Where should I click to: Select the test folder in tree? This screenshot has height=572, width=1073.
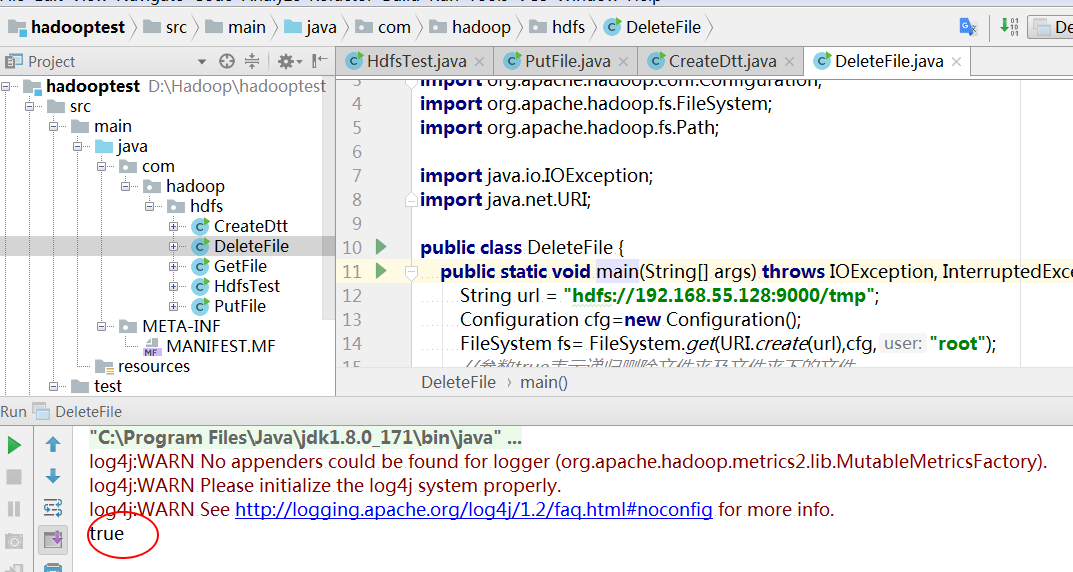coord(107,386)
